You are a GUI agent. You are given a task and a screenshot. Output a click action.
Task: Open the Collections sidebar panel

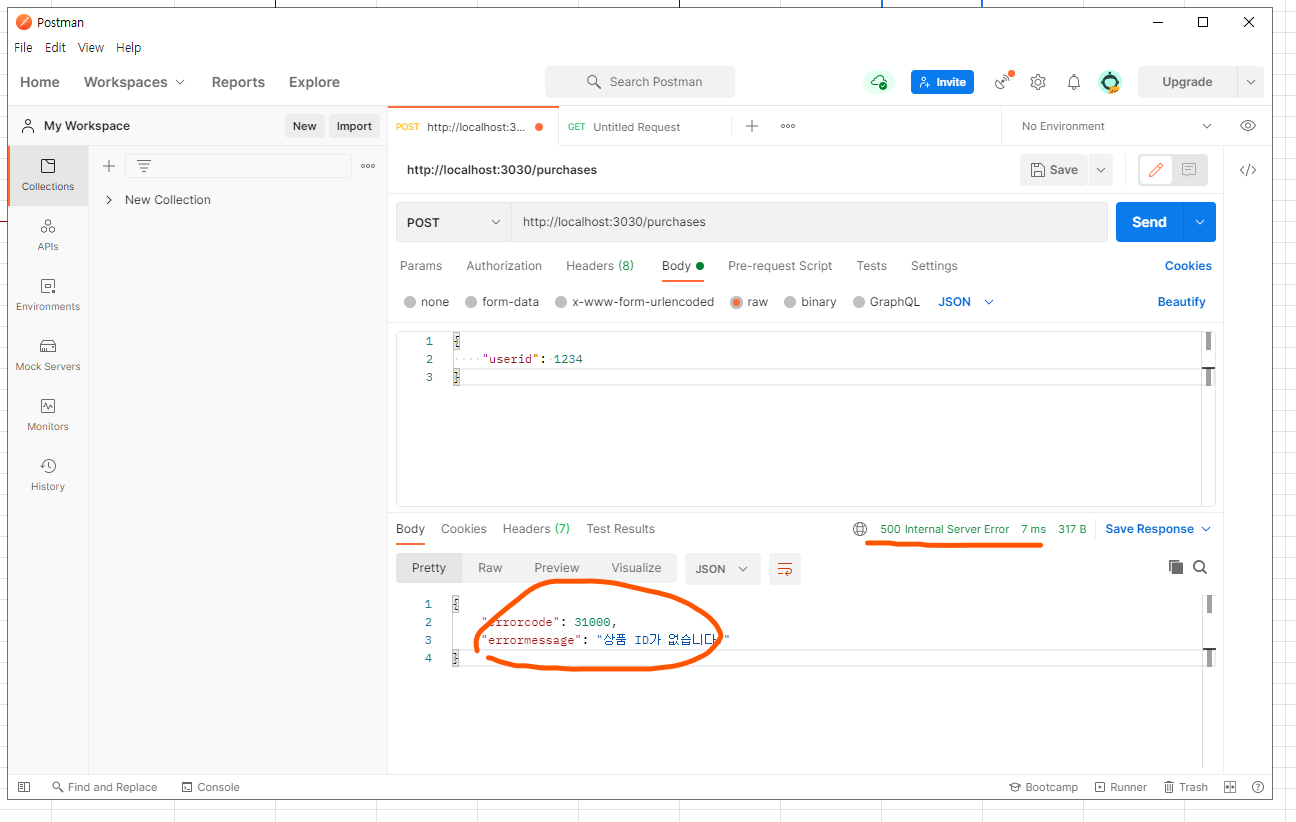pos(48,175)
